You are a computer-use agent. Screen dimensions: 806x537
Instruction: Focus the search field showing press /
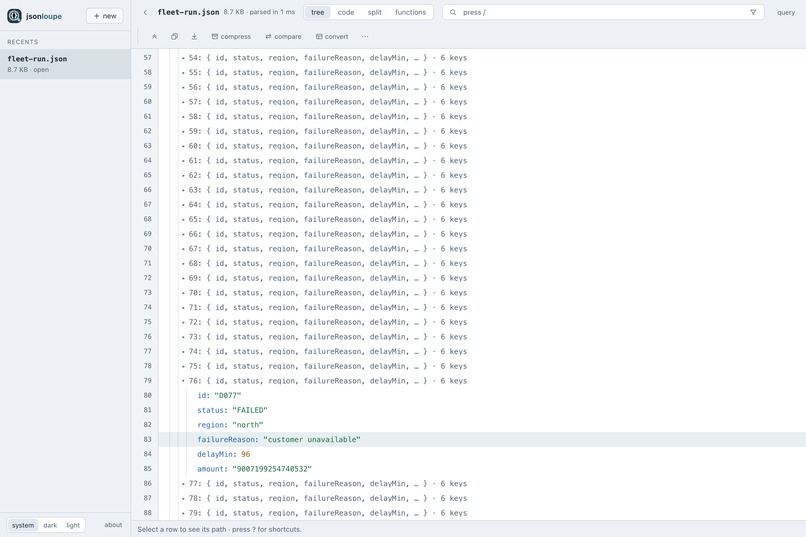tap(603, 12)
